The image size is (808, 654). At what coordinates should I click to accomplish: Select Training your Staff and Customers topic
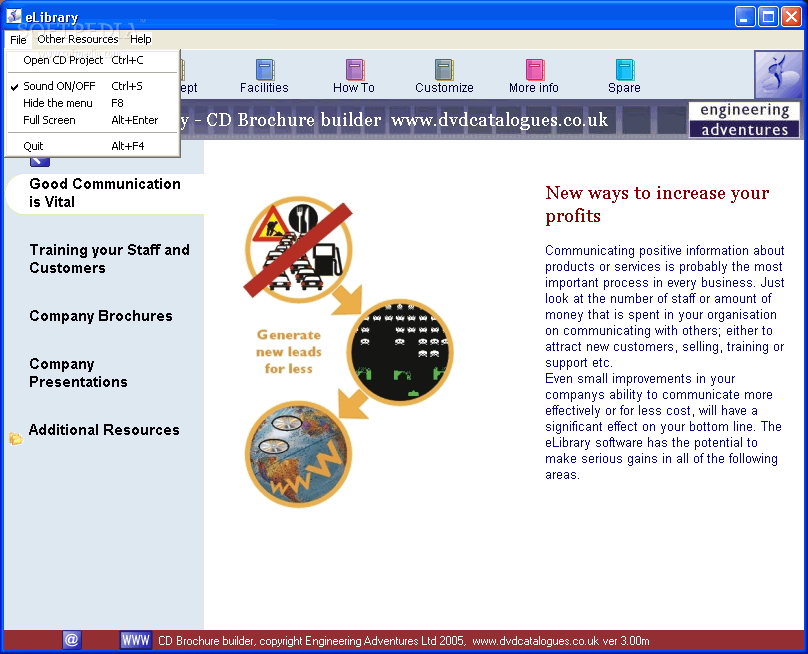coord(109,259)
